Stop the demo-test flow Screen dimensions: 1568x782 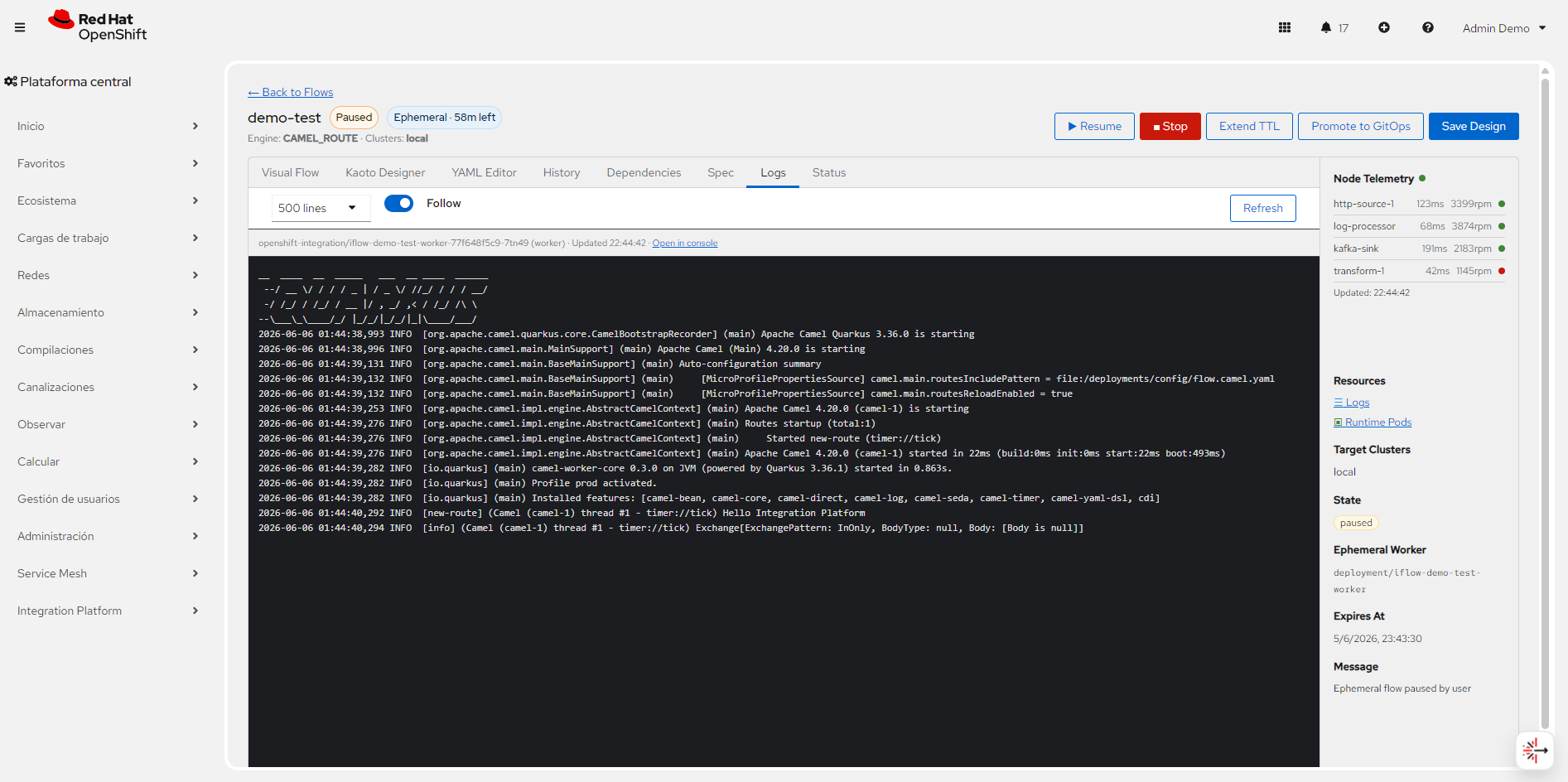click(1170, 126)
